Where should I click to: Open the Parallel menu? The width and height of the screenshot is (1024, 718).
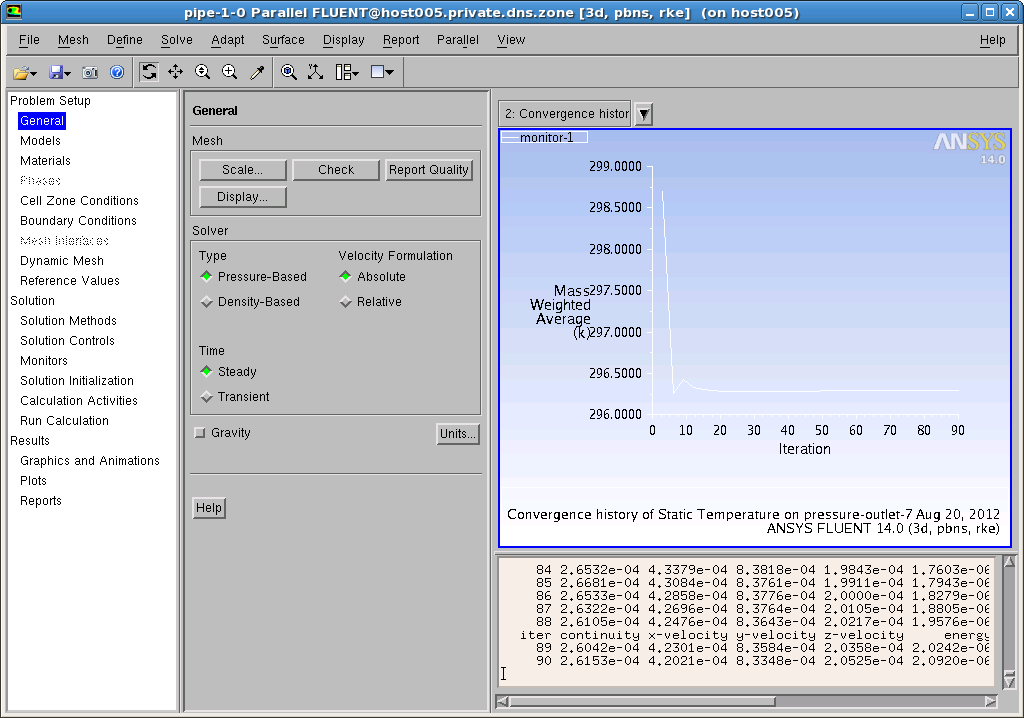coord(458,40)
